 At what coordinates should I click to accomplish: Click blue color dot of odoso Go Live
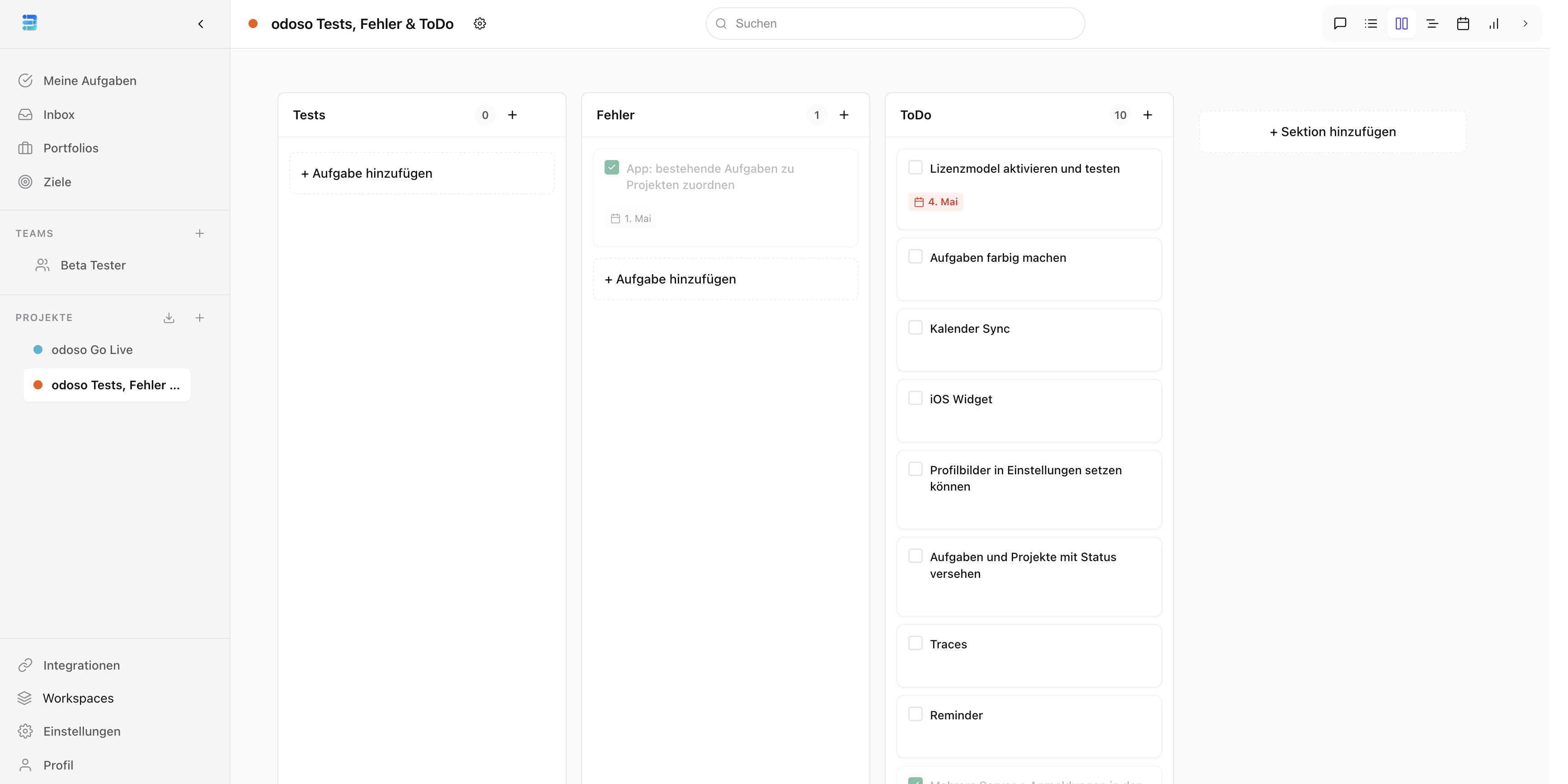pyautogui.click(x=38, y=349)
